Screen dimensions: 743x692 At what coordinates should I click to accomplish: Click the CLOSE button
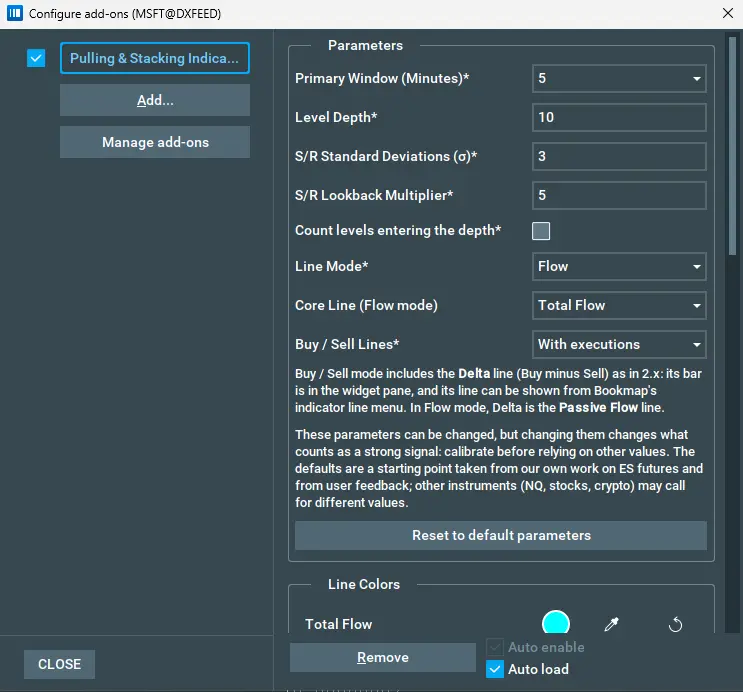[60, 664]
